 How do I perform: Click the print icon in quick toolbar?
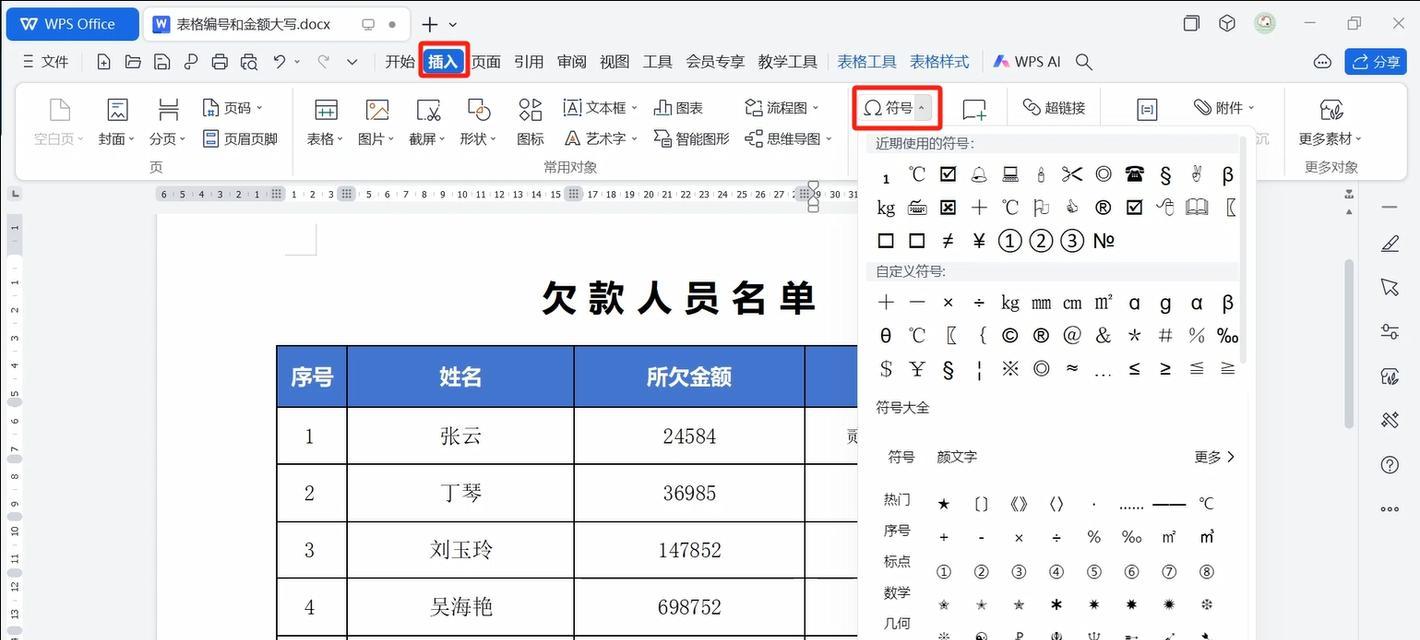(220, 62)
